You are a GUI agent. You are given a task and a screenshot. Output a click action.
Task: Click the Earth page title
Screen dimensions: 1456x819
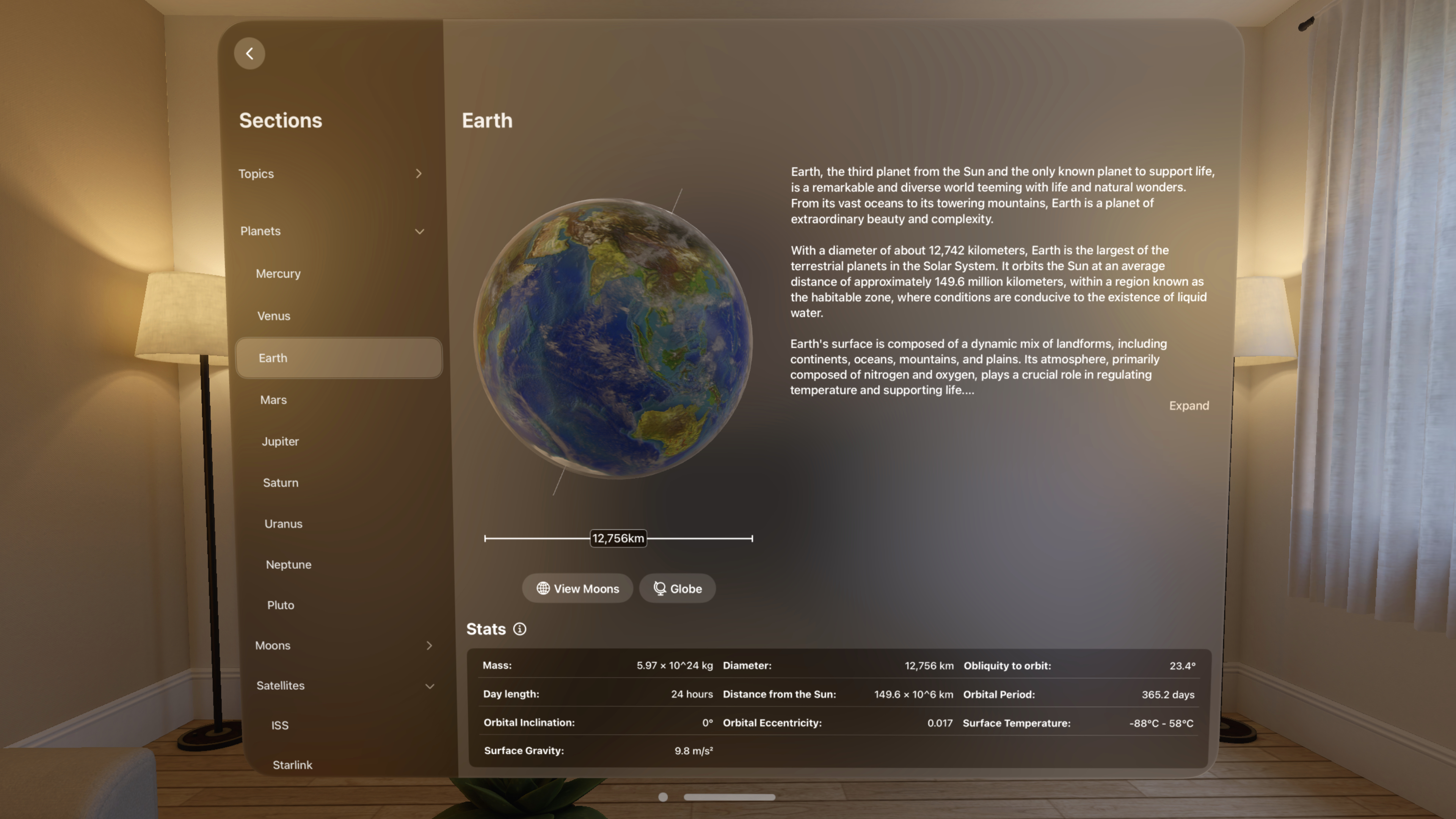(487, 121)
